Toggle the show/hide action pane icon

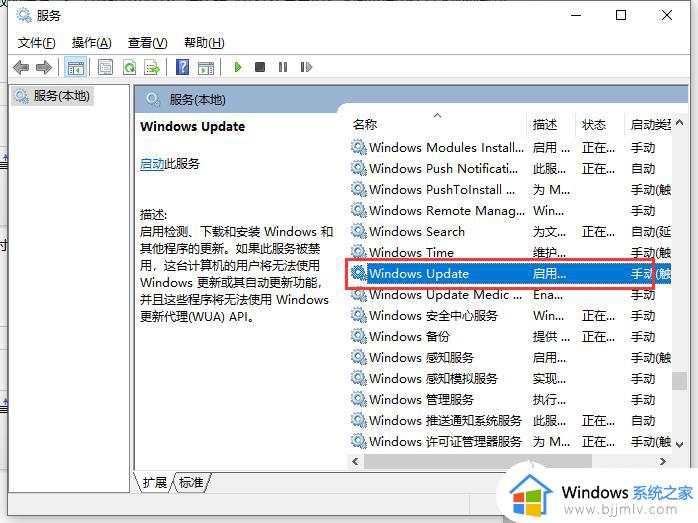click(206, 68)
